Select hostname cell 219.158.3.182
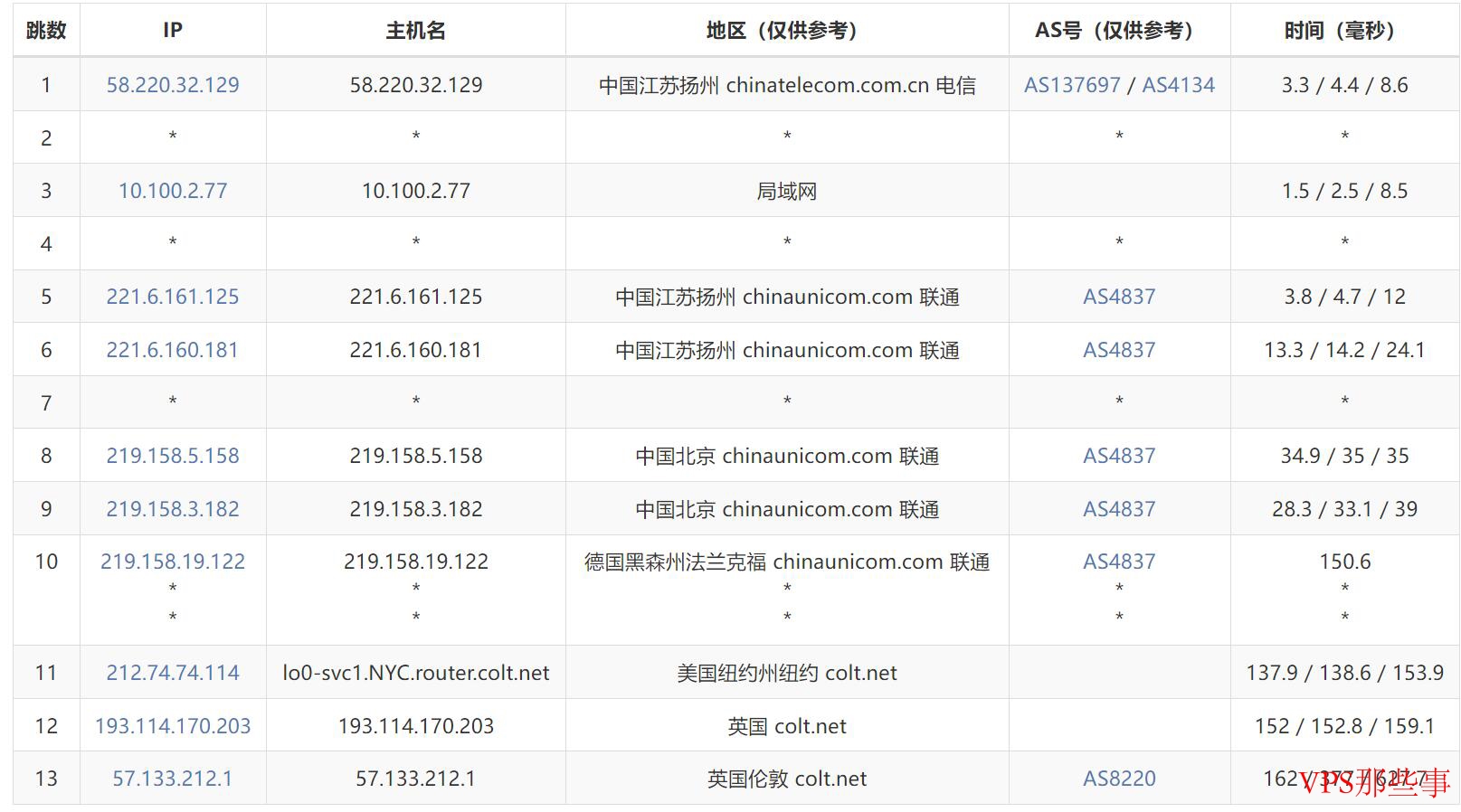1461x812 pixels. (416, 509)
